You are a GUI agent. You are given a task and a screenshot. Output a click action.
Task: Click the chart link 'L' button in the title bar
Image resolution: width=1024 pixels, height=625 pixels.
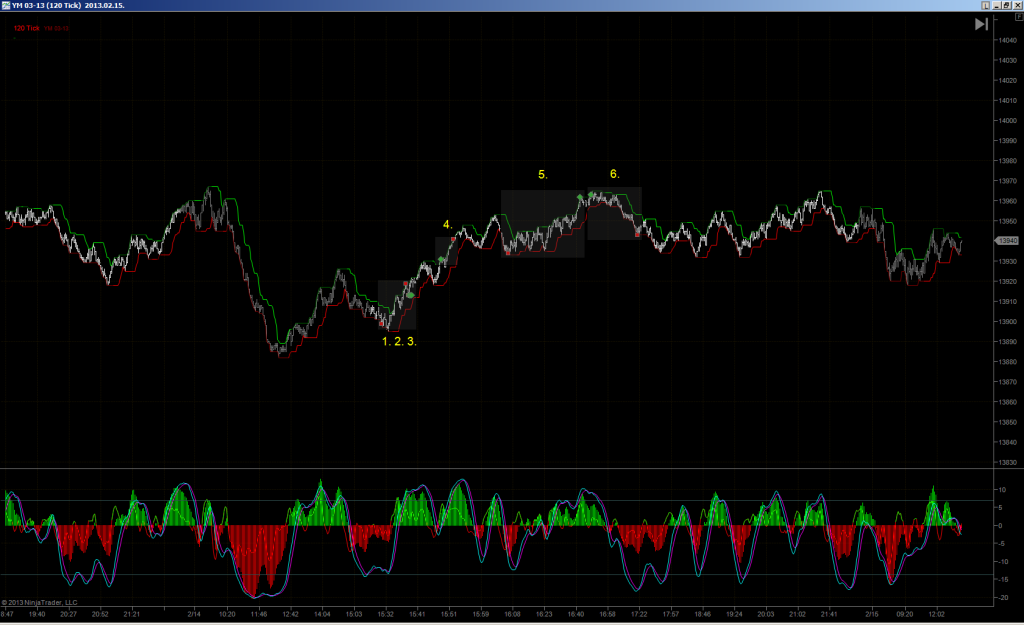[x=985, y=5]
